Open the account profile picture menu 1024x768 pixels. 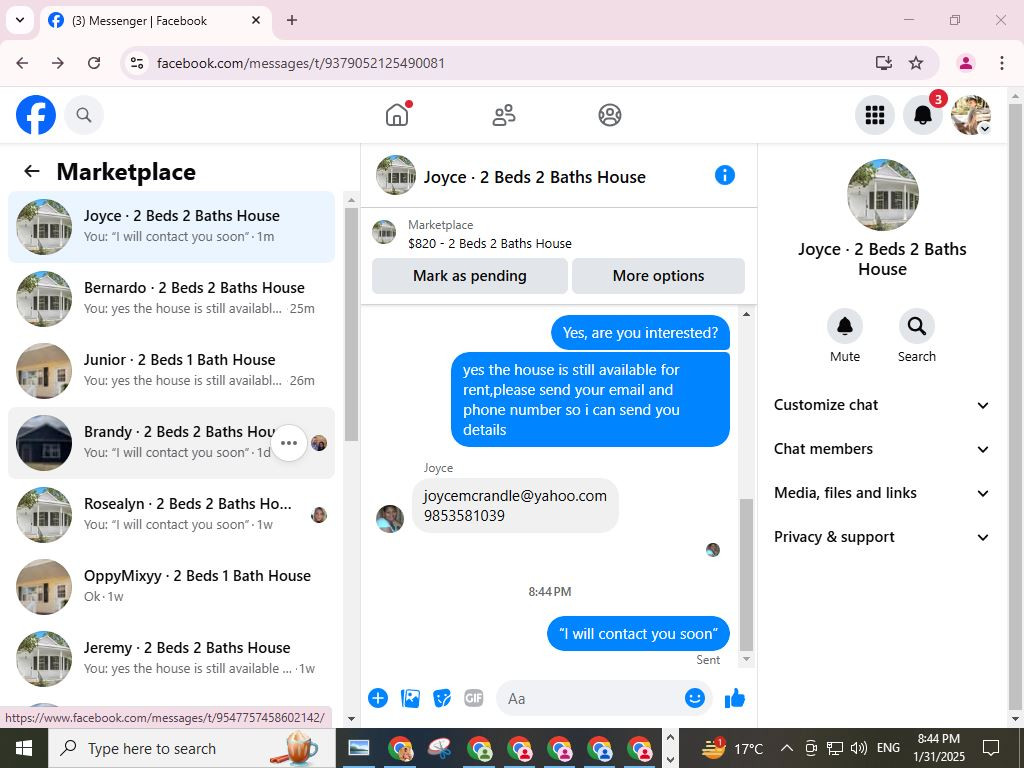971,115
